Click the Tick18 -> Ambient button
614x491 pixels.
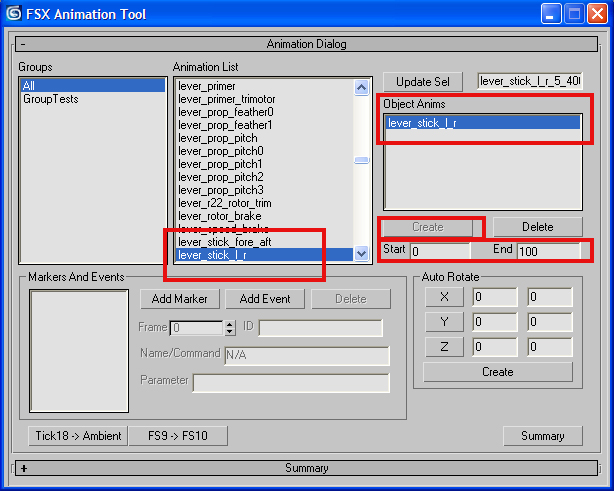pos(78,436)
